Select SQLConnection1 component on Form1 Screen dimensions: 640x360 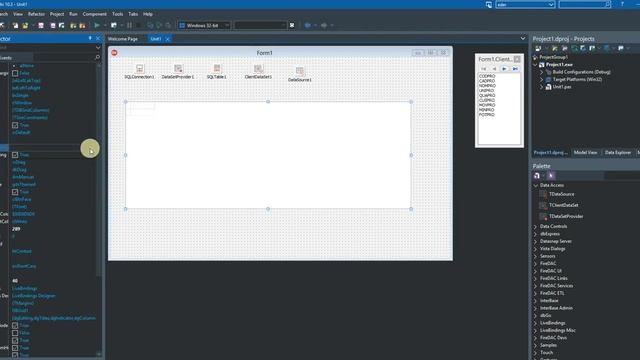pos(139,71)
